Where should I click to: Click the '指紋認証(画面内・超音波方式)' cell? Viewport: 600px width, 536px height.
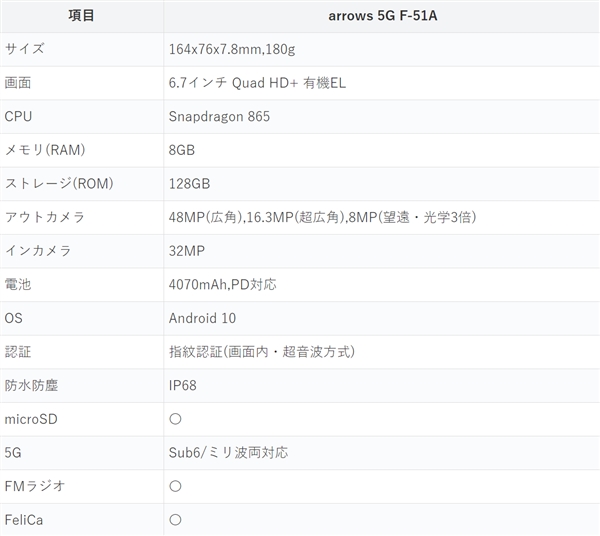click(262, 352)
